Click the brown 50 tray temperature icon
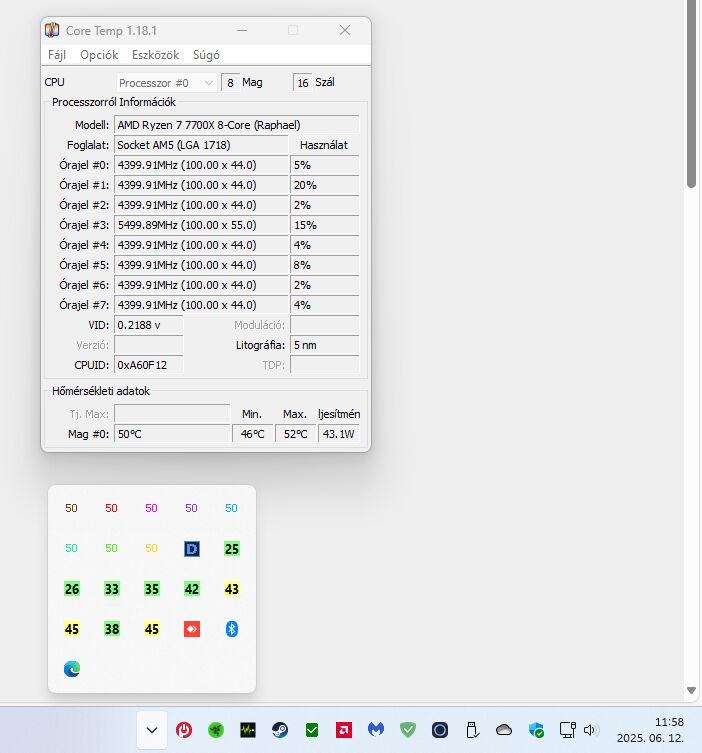Viewport: 702px width, 753px height. pyautogui.click(x=72, y=508)
